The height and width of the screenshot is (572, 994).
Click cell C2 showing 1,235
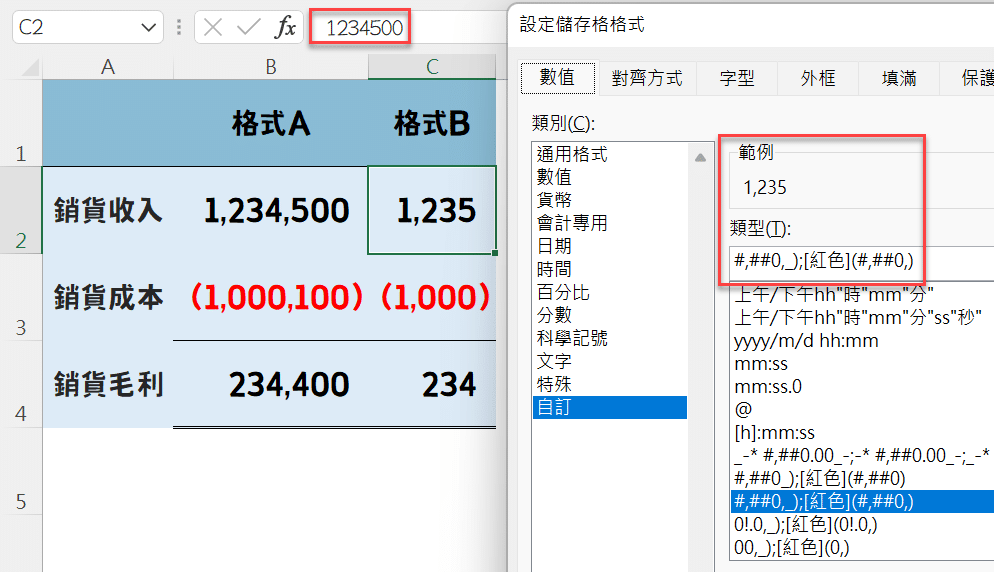(432, 211)
